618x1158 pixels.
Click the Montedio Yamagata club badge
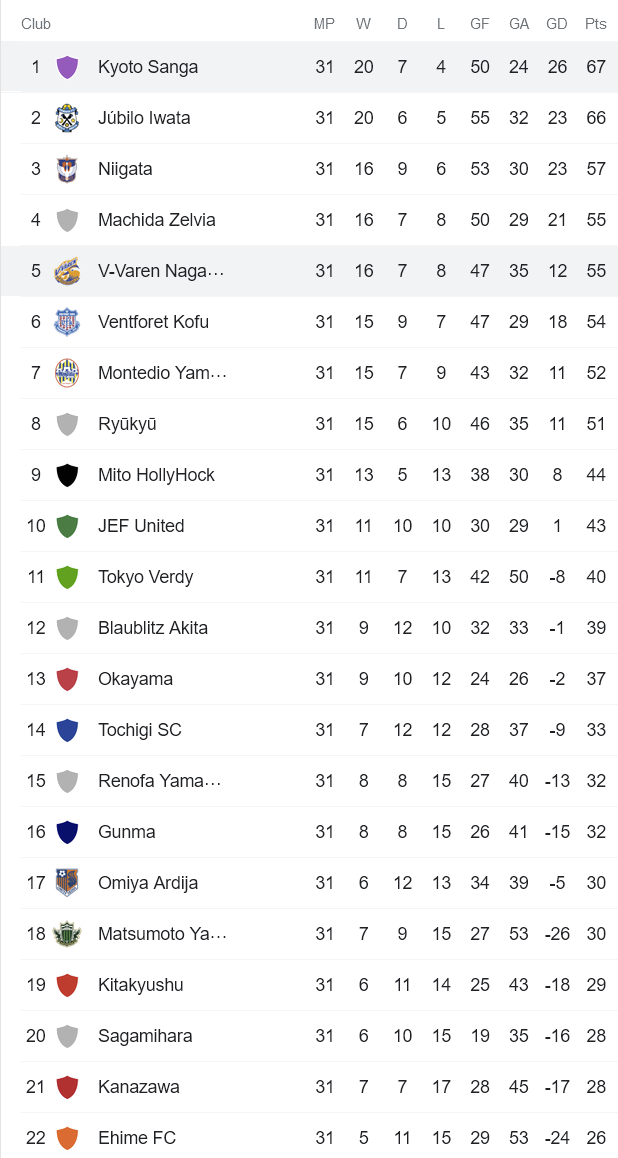pyautogui.click(x=68, y=372)
